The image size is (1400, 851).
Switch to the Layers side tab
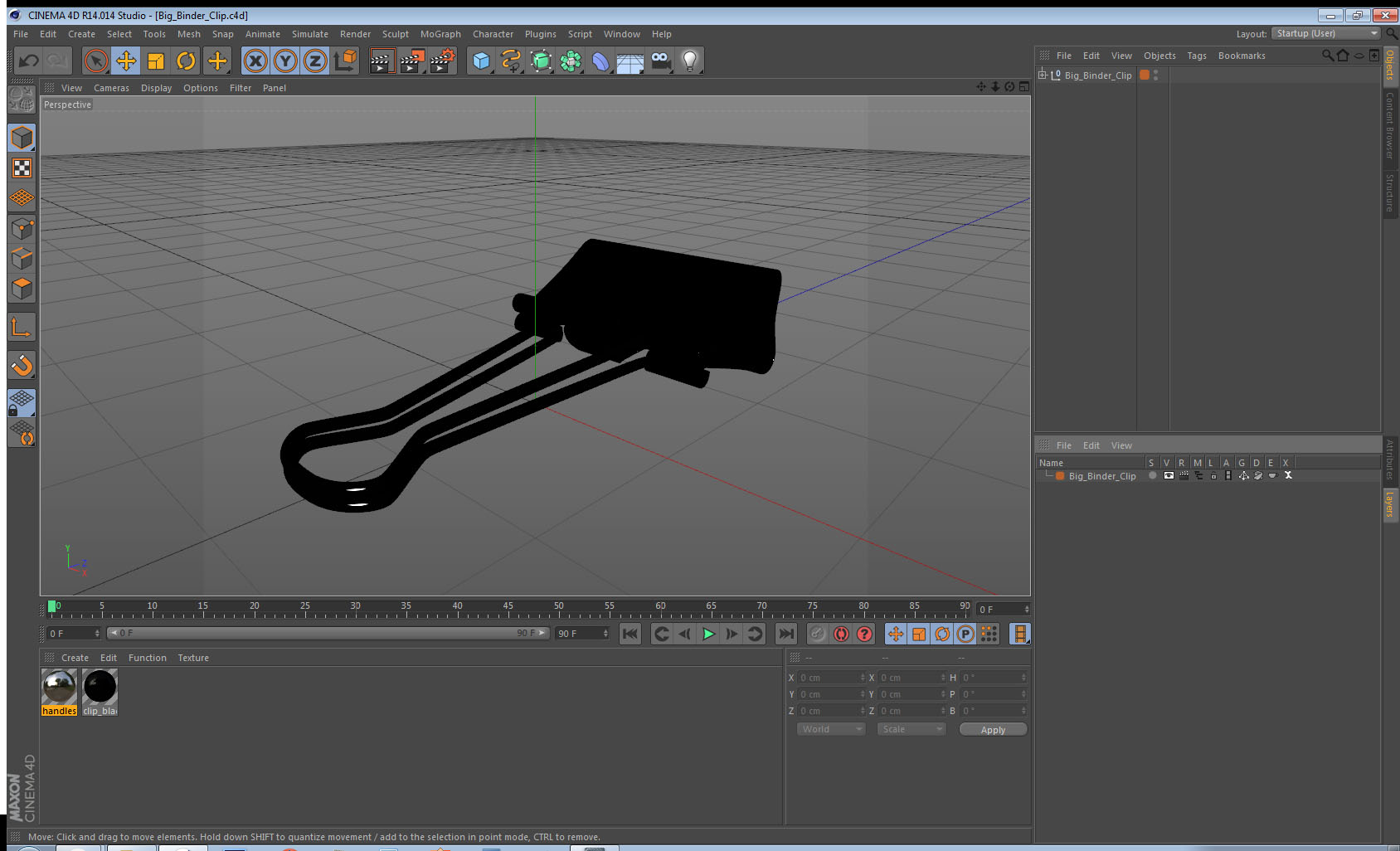1390,503
